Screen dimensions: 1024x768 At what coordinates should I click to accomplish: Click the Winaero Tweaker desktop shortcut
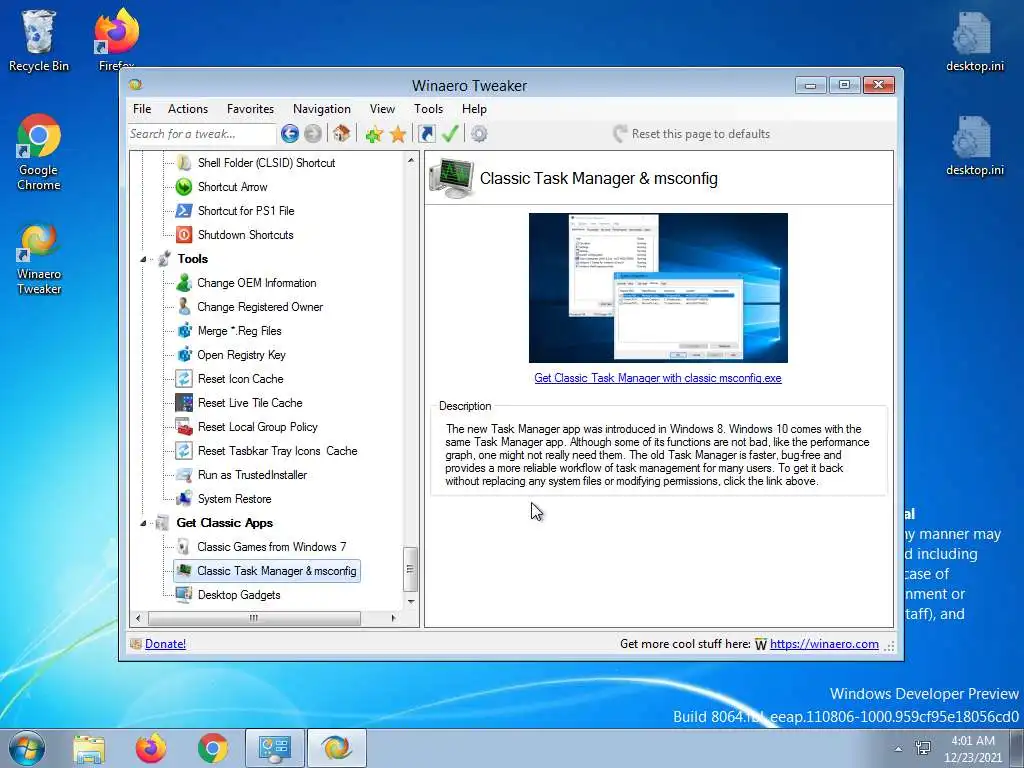point(39,260)
